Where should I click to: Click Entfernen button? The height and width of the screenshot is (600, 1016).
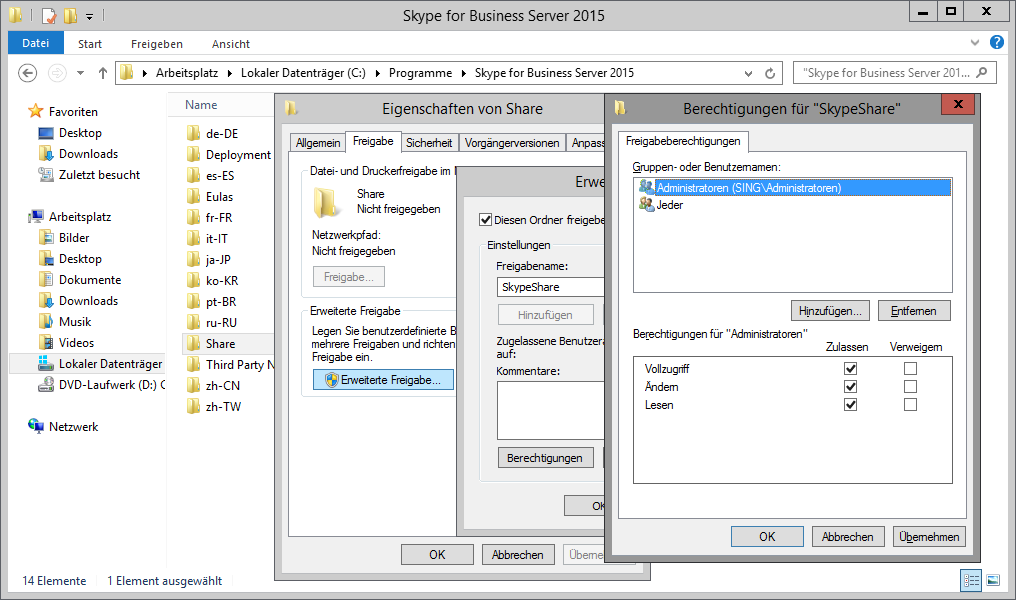(x=914, y=311)
